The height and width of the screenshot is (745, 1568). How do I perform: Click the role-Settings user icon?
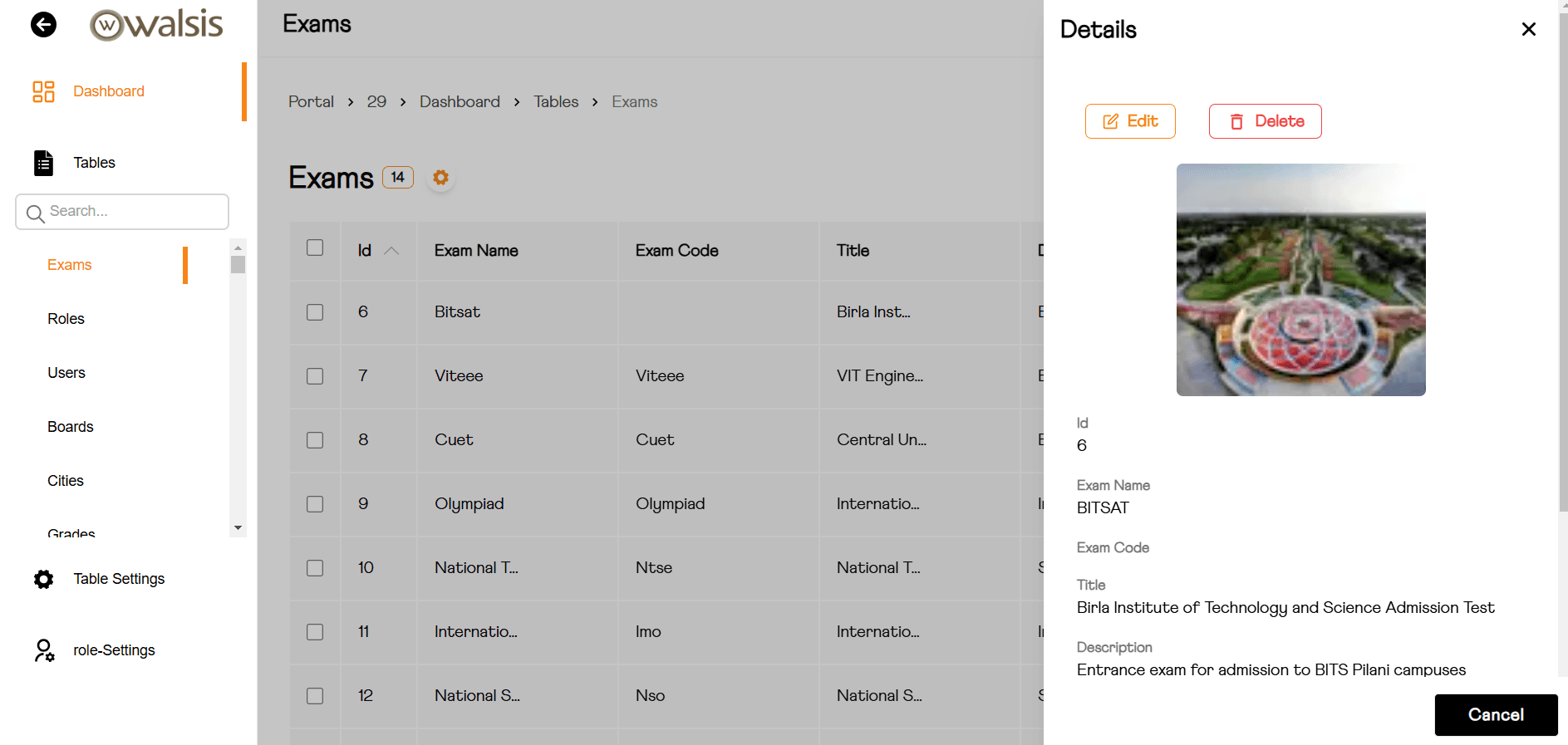point(43,650)
